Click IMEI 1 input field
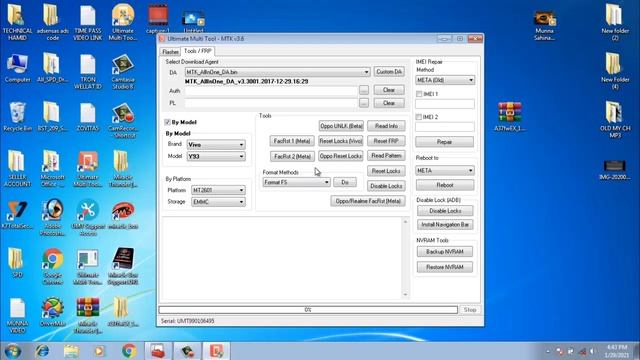The height and width of the screenshot is (360, 640). 445,104
